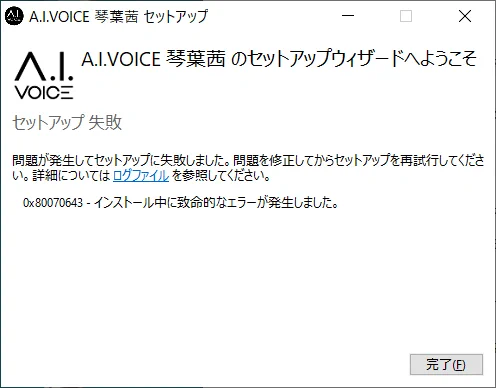Viewport: 496px width, 388px height.
Task: Close the A.I.VOICE setup window
Action: point(465,16)
